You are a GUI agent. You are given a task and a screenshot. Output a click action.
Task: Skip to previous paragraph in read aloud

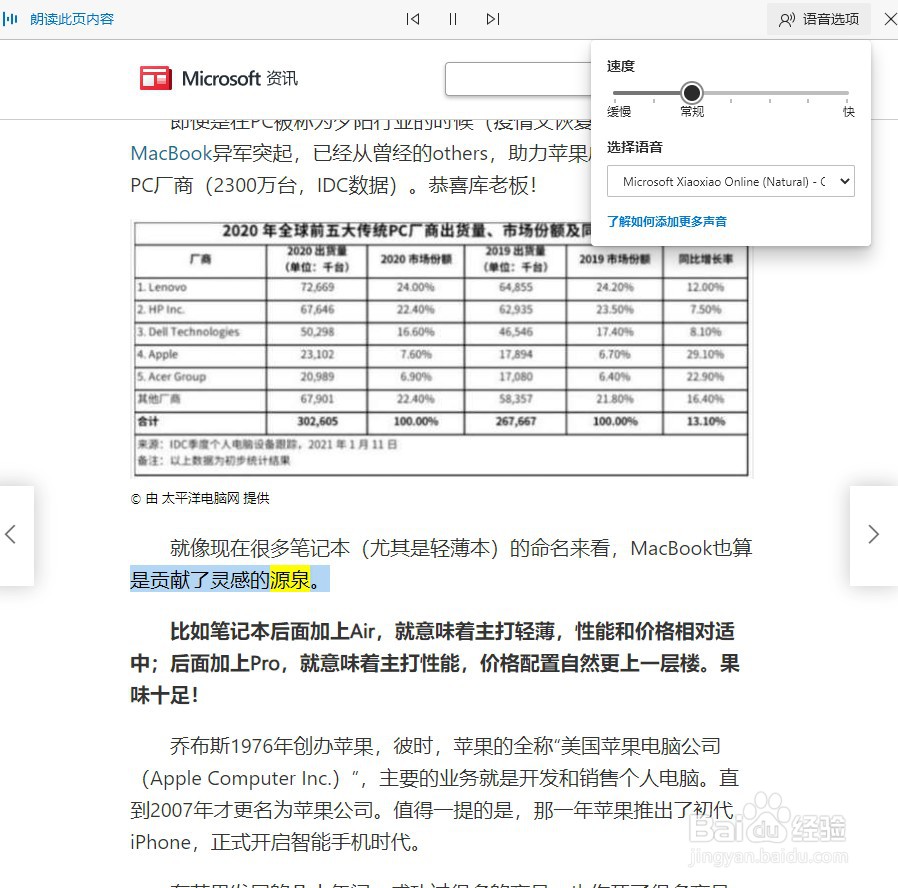click(x=413, y=19)
